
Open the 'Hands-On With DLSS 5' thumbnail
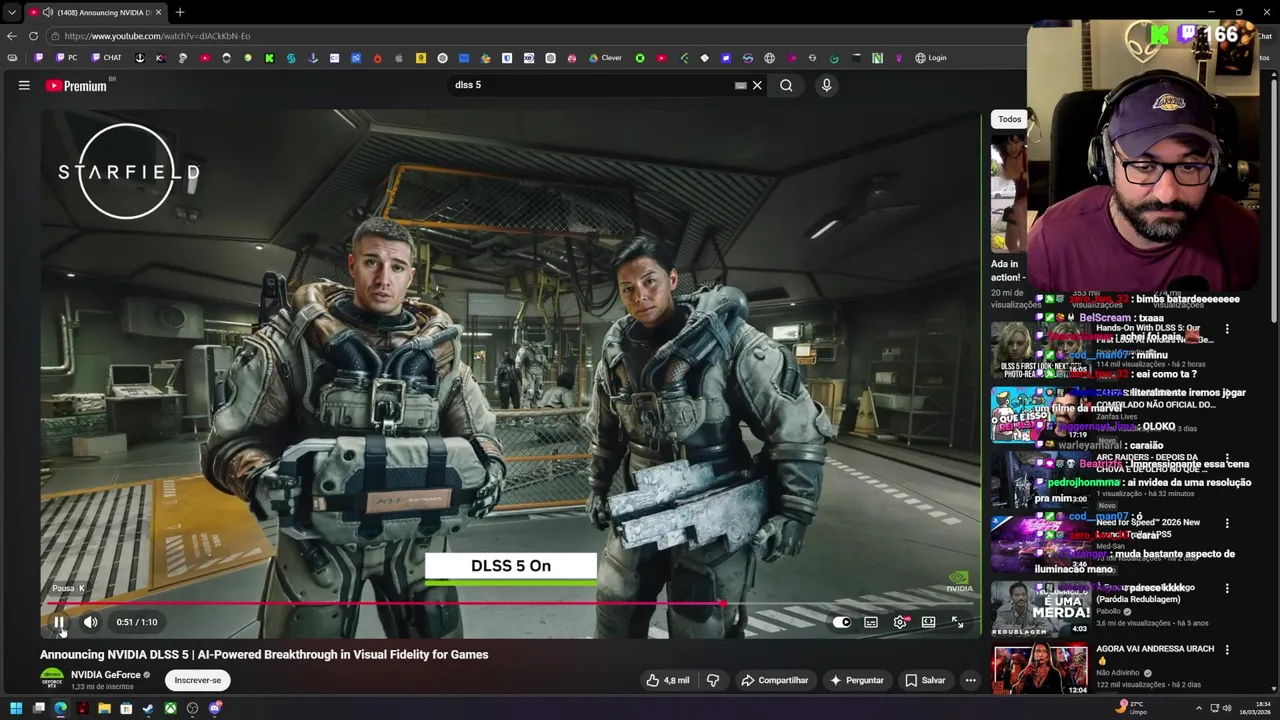pyautogui.click(x=1039, y=349)
